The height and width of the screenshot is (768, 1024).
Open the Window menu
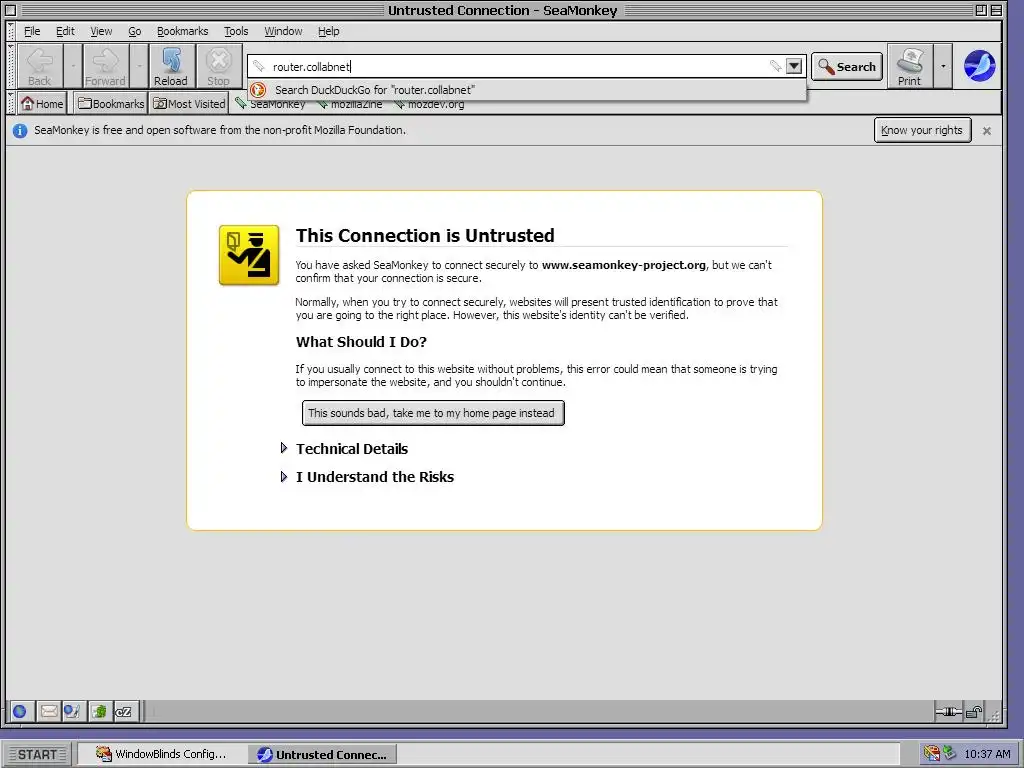pos(283,31)
